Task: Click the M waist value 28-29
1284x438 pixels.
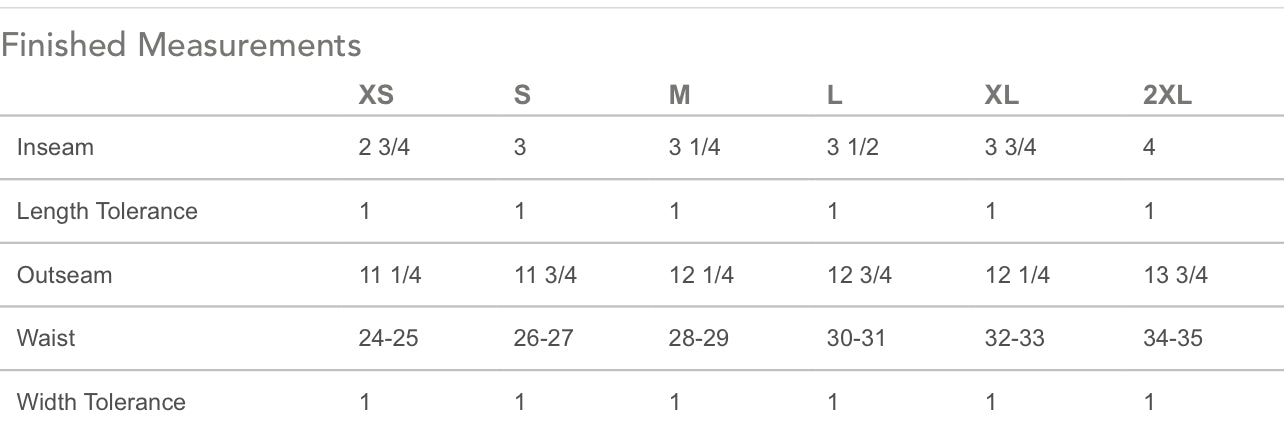Action: (699, 338)
